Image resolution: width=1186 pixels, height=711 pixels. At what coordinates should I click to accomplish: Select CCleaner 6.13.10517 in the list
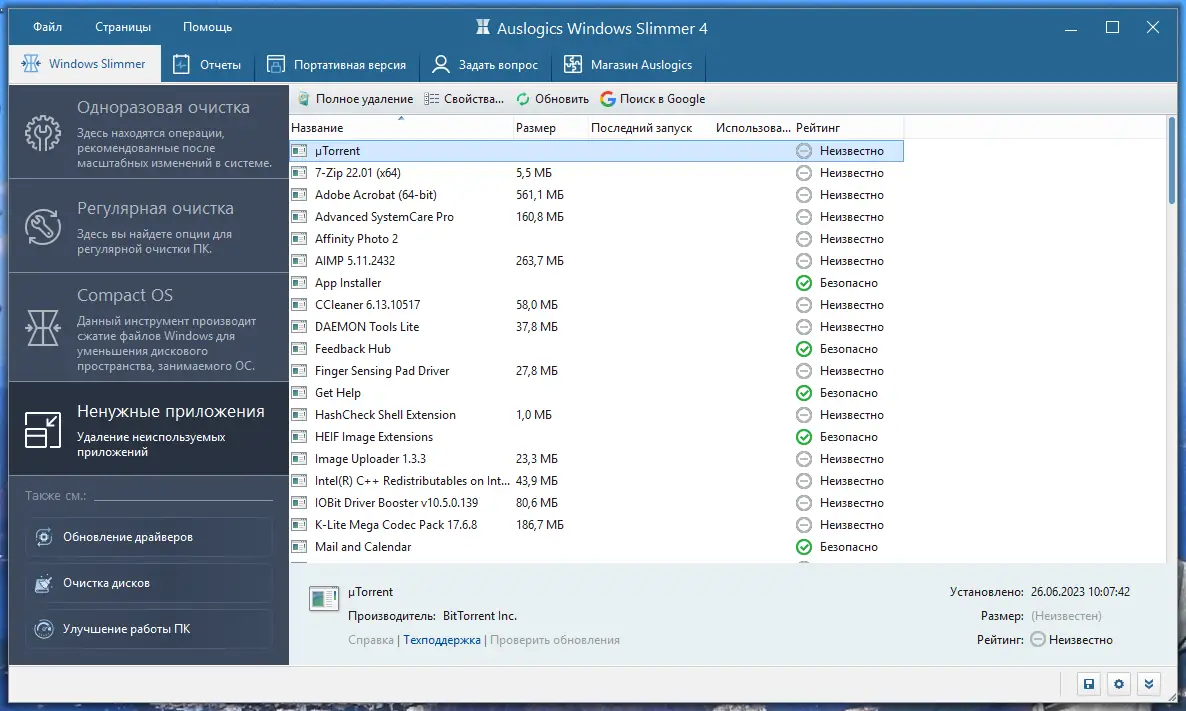click(365, 304)
